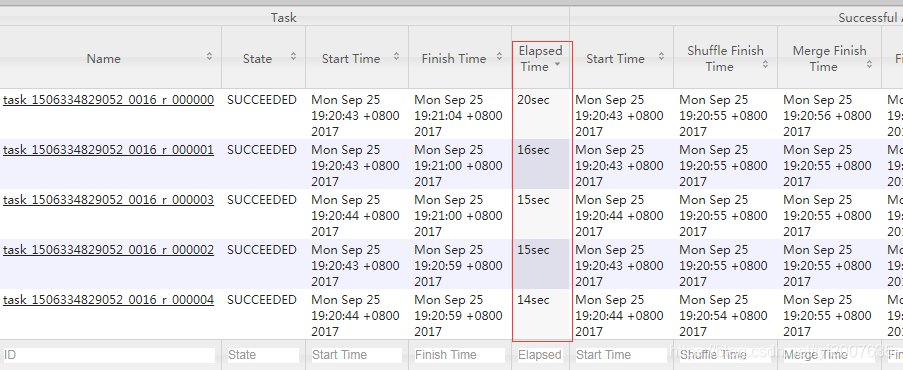
Task: Sort by attempt Start Time sort arrows
Action: coord(661,56)
